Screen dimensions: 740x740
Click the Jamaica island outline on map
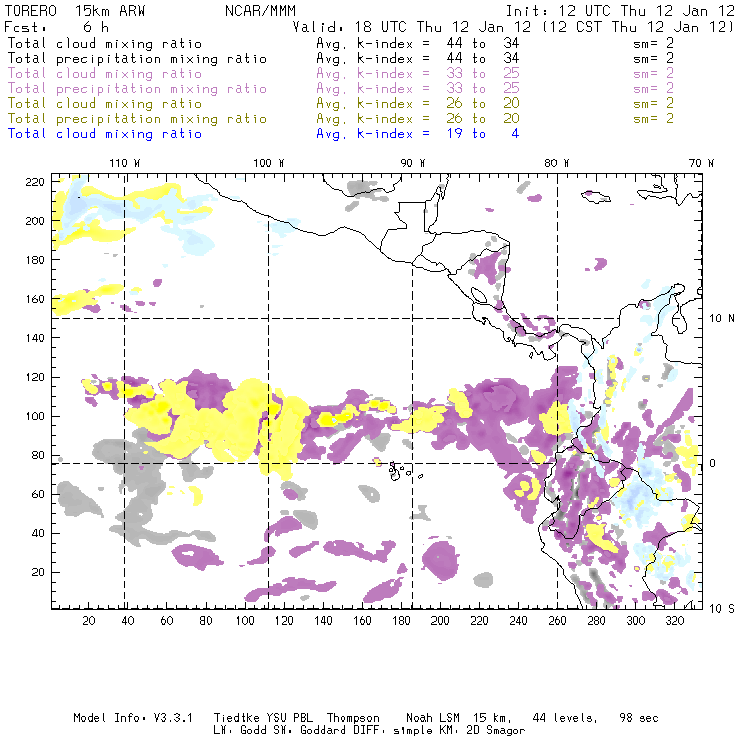coord(596,196)
